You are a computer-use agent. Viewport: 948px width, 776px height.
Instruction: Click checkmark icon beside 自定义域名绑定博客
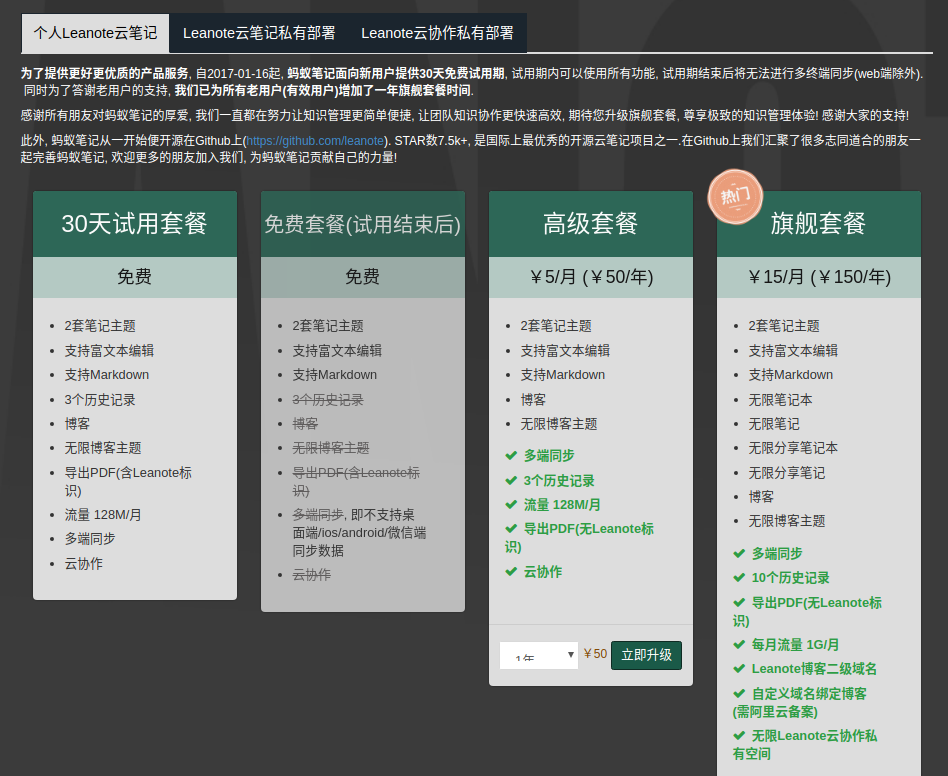click(739, 693)
